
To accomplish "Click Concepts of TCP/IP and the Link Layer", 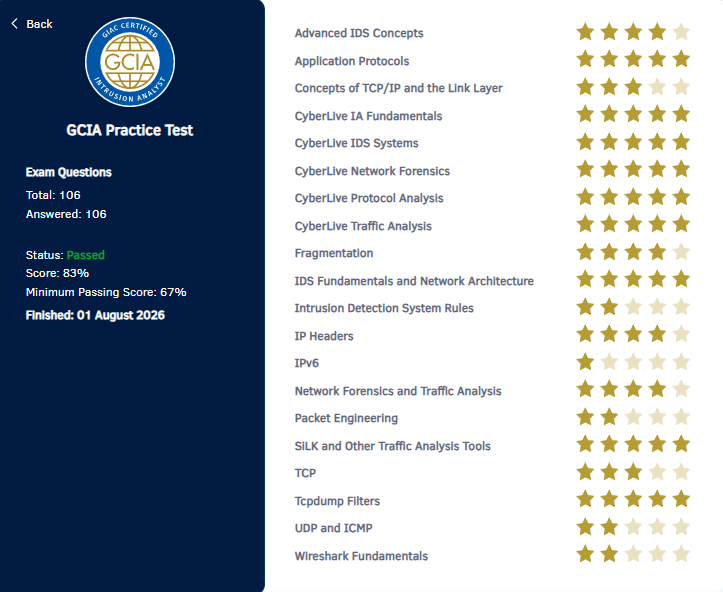I will pos(398,88).
